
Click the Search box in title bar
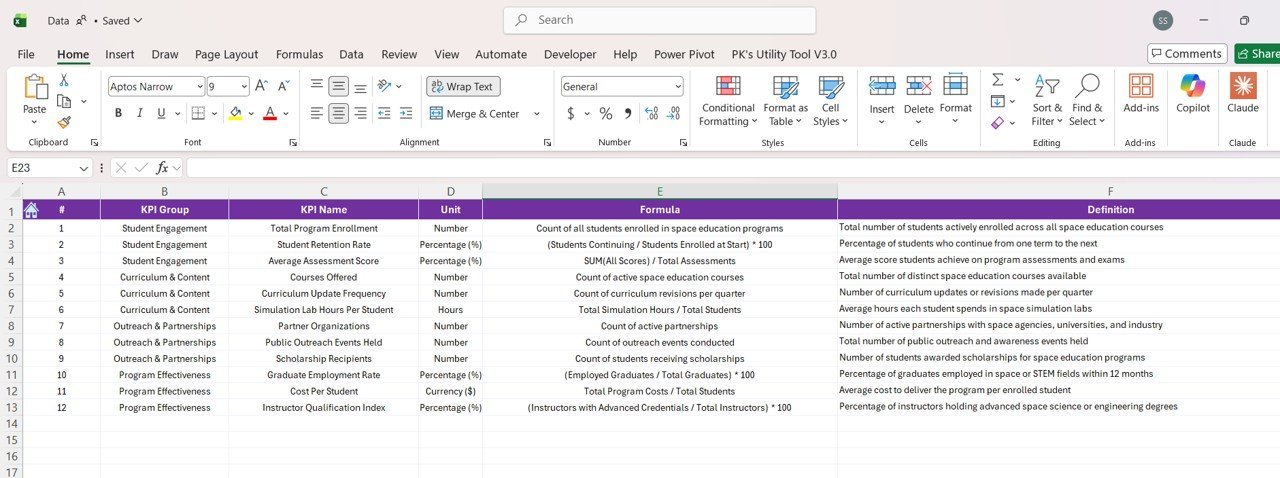coord(660,20)
